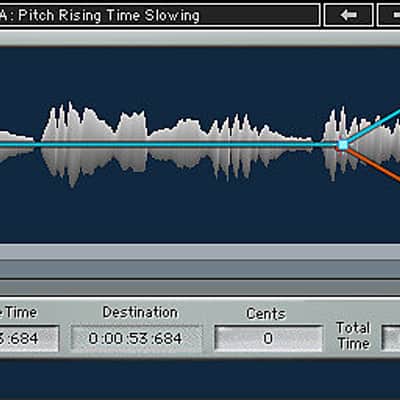Select the cyan square breakpoint on the waveform
The image size is (400, 400).
pos(342,145)
